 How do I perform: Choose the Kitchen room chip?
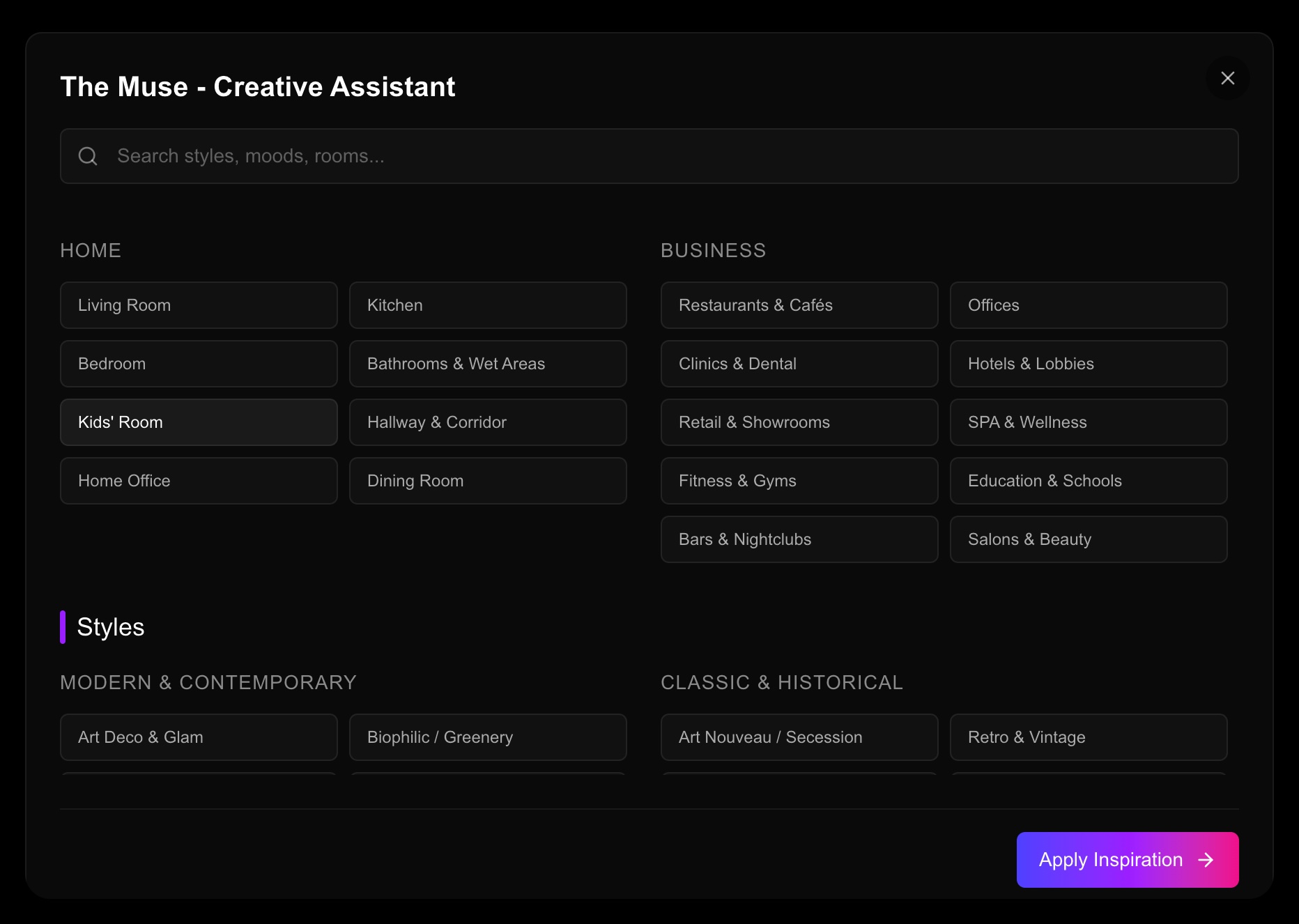point(488,305)
